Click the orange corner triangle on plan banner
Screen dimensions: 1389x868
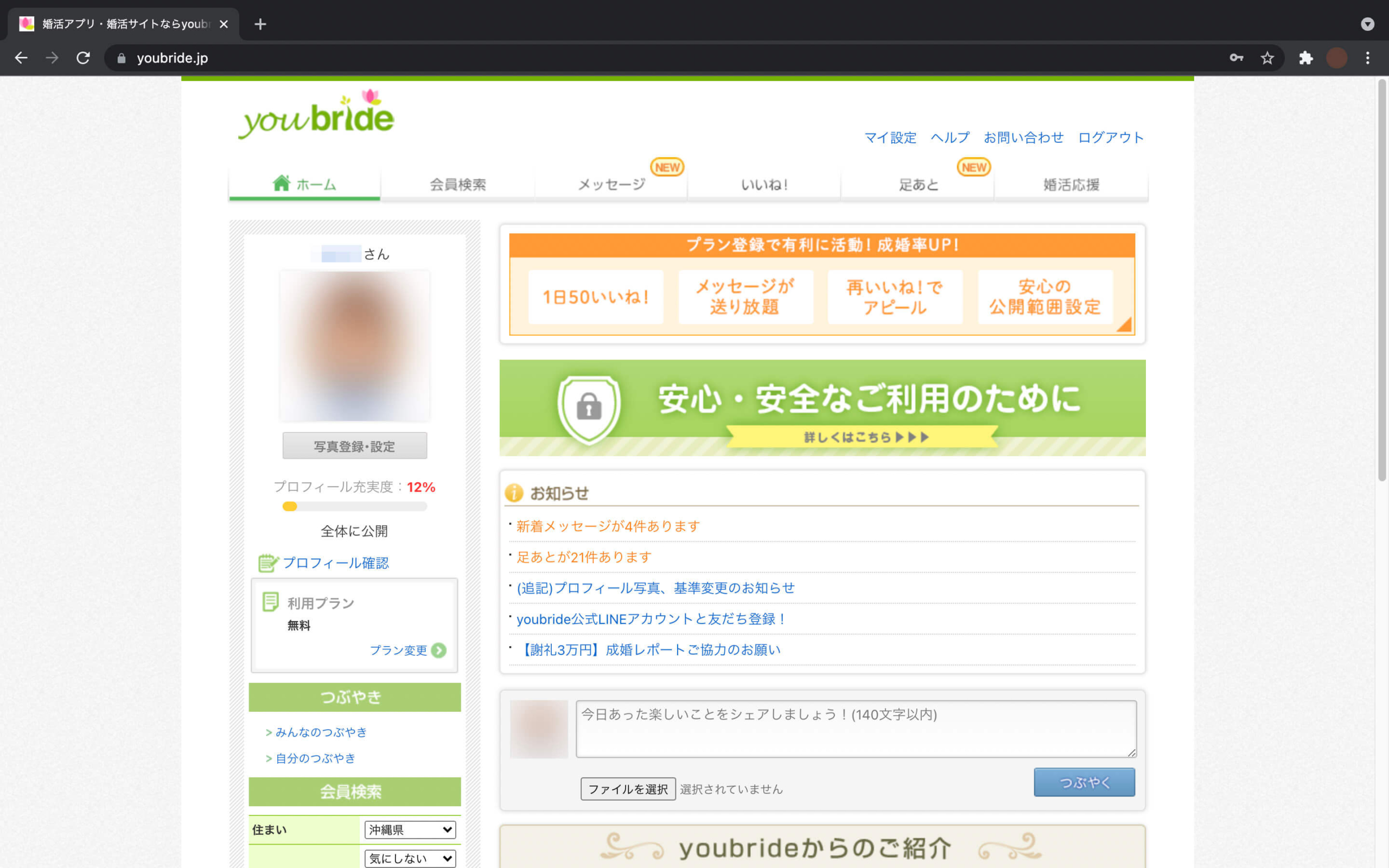(1125, 325)
